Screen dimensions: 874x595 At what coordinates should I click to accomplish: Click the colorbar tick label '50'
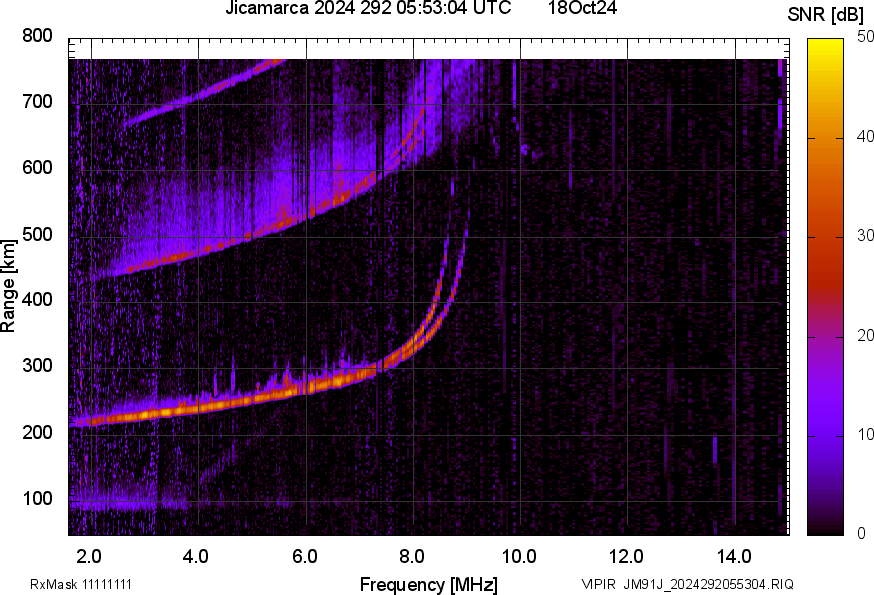coord(865,37)
